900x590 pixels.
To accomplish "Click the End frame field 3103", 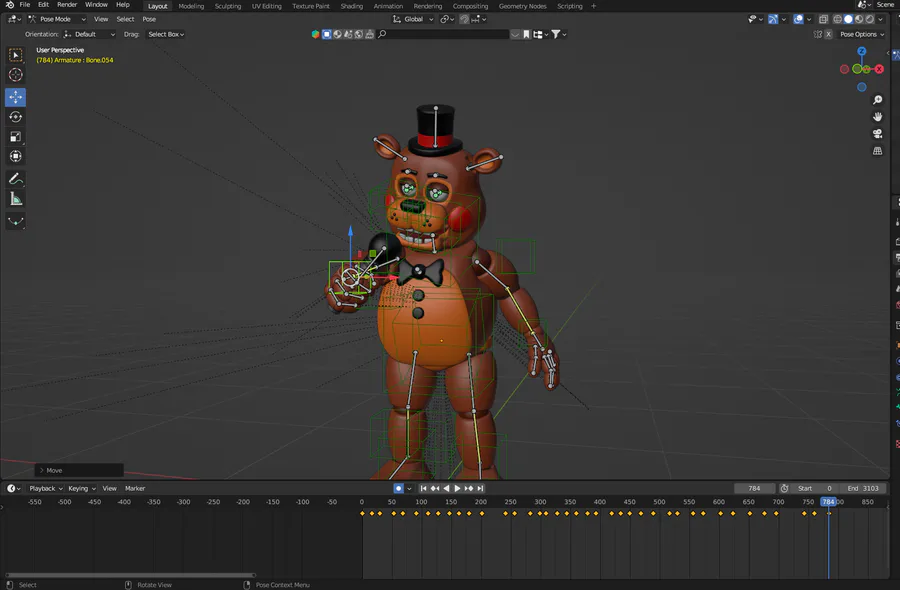I will [x=862, y=488].
